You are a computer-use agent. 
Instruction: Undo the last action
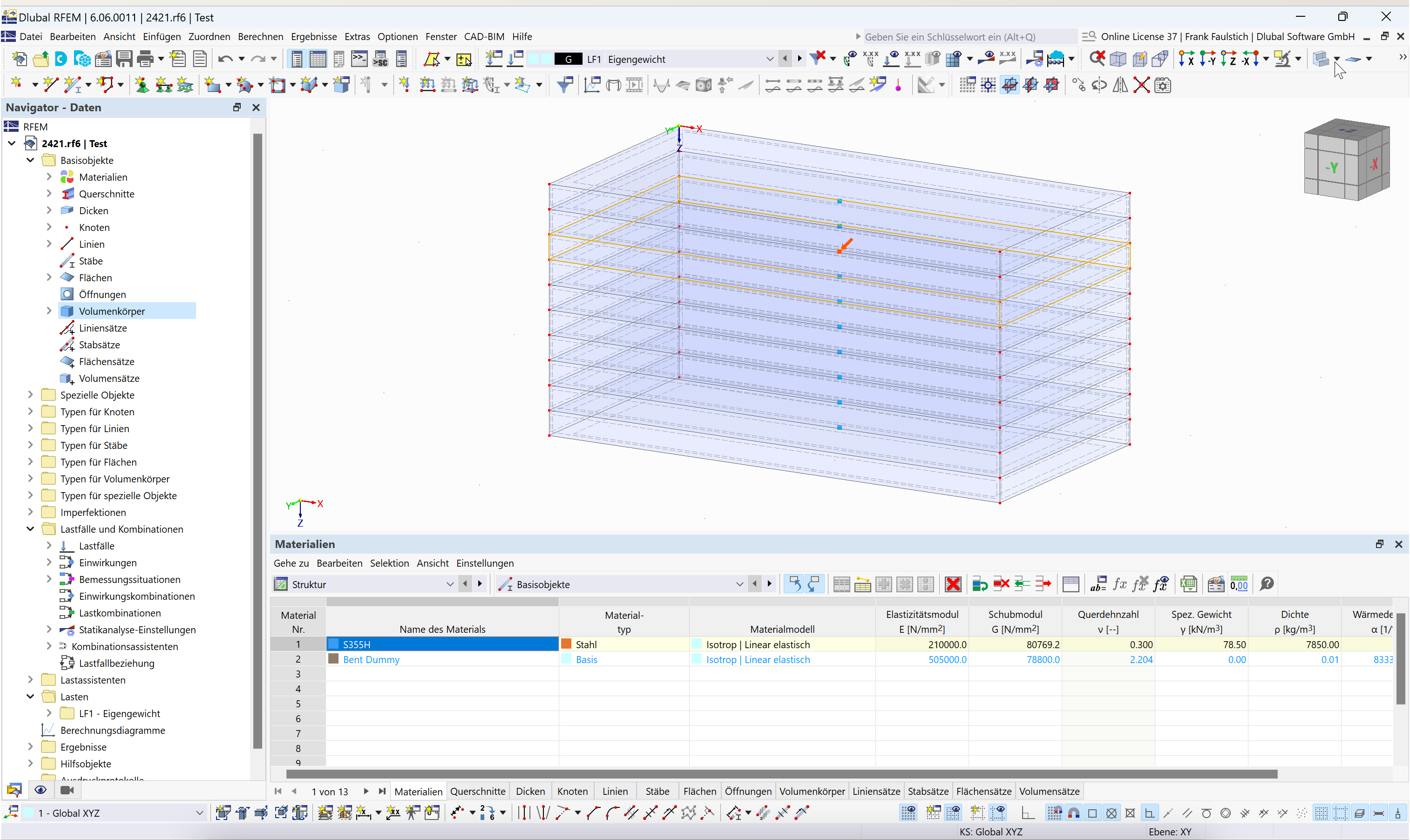tap(226, 58)
